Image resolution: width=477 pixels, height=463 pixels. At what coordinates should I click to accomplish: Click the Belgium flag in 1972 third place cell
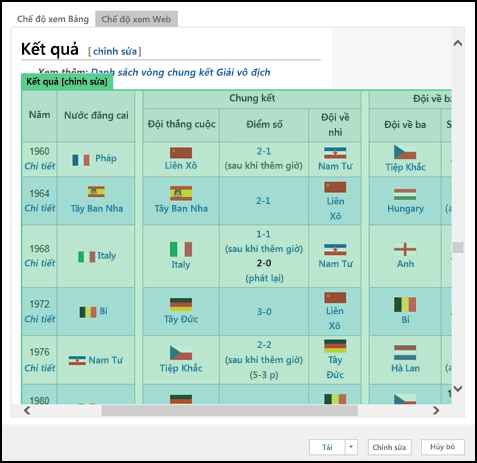405,305
